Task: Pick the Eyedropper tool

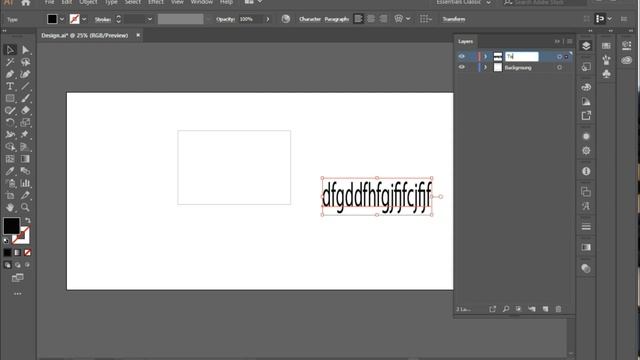Action: pyautogui.click(x=10, y=171)
